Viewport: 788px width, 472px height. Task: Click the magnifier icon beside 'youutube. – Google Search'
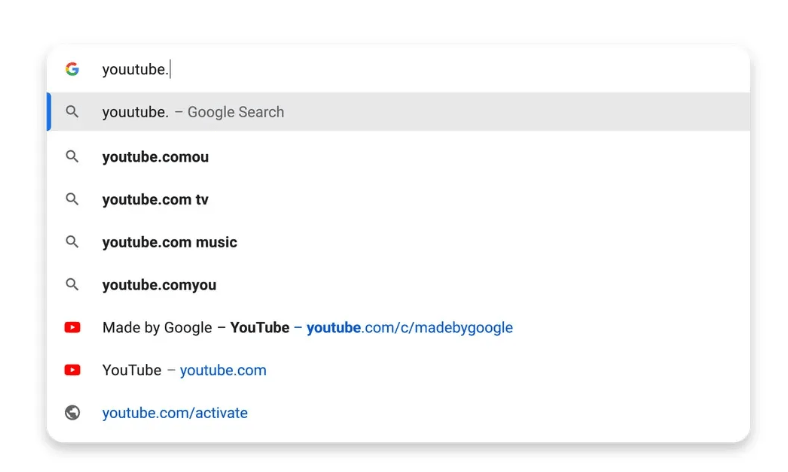pyautogui.click(x=72, y=112)
